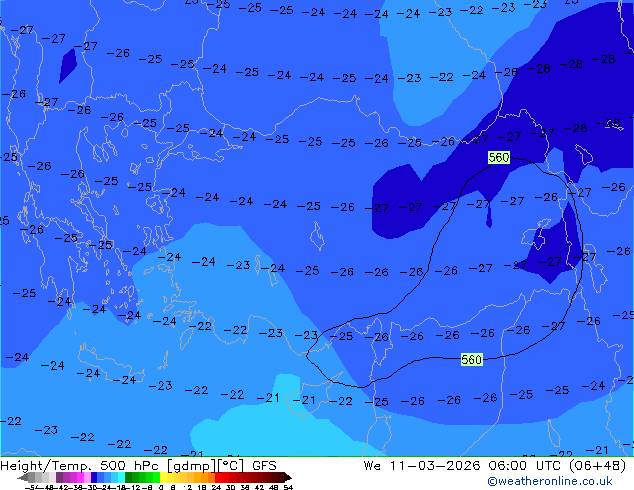Click the cyan swatch at -18 on legend

121,478
